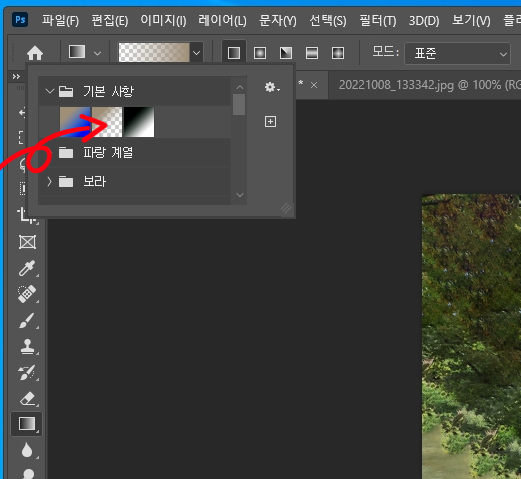Select the Eyedropper tool
Viewport: 521px width, 479px height.
click(x=27, y=268)
